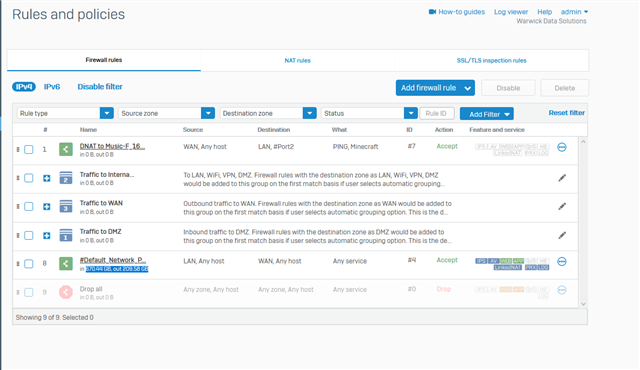Click Traffic to Internal group icon

tap(66, 178)
